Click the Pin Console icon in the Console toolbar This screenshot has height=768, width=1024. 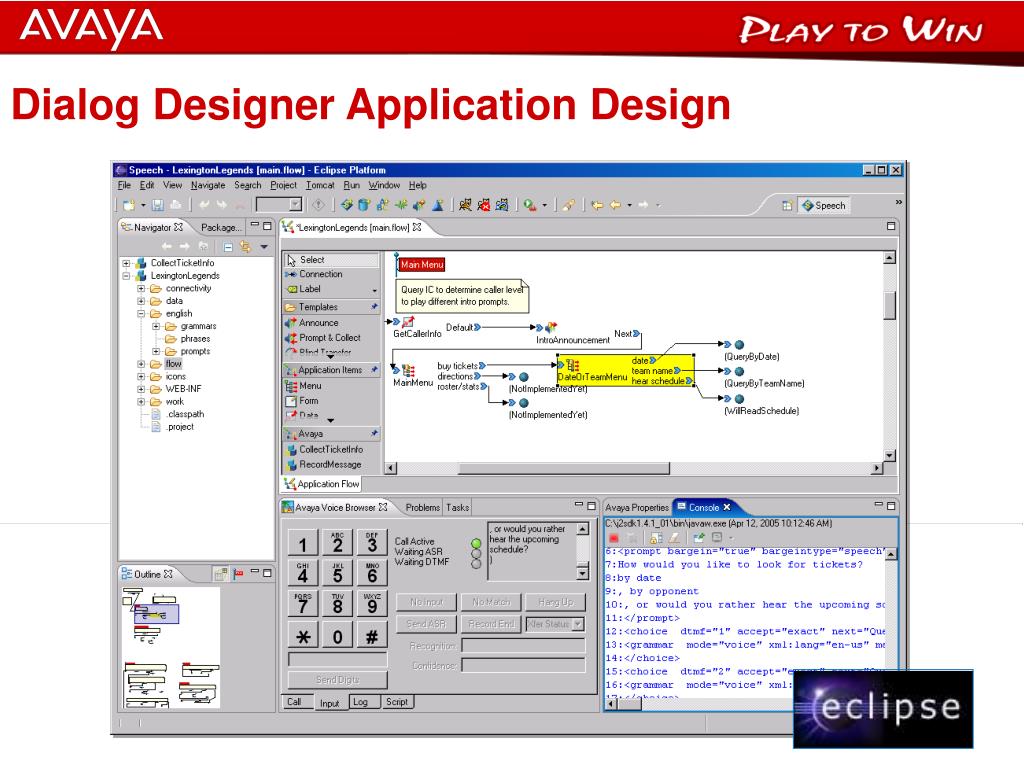[699, 537]
